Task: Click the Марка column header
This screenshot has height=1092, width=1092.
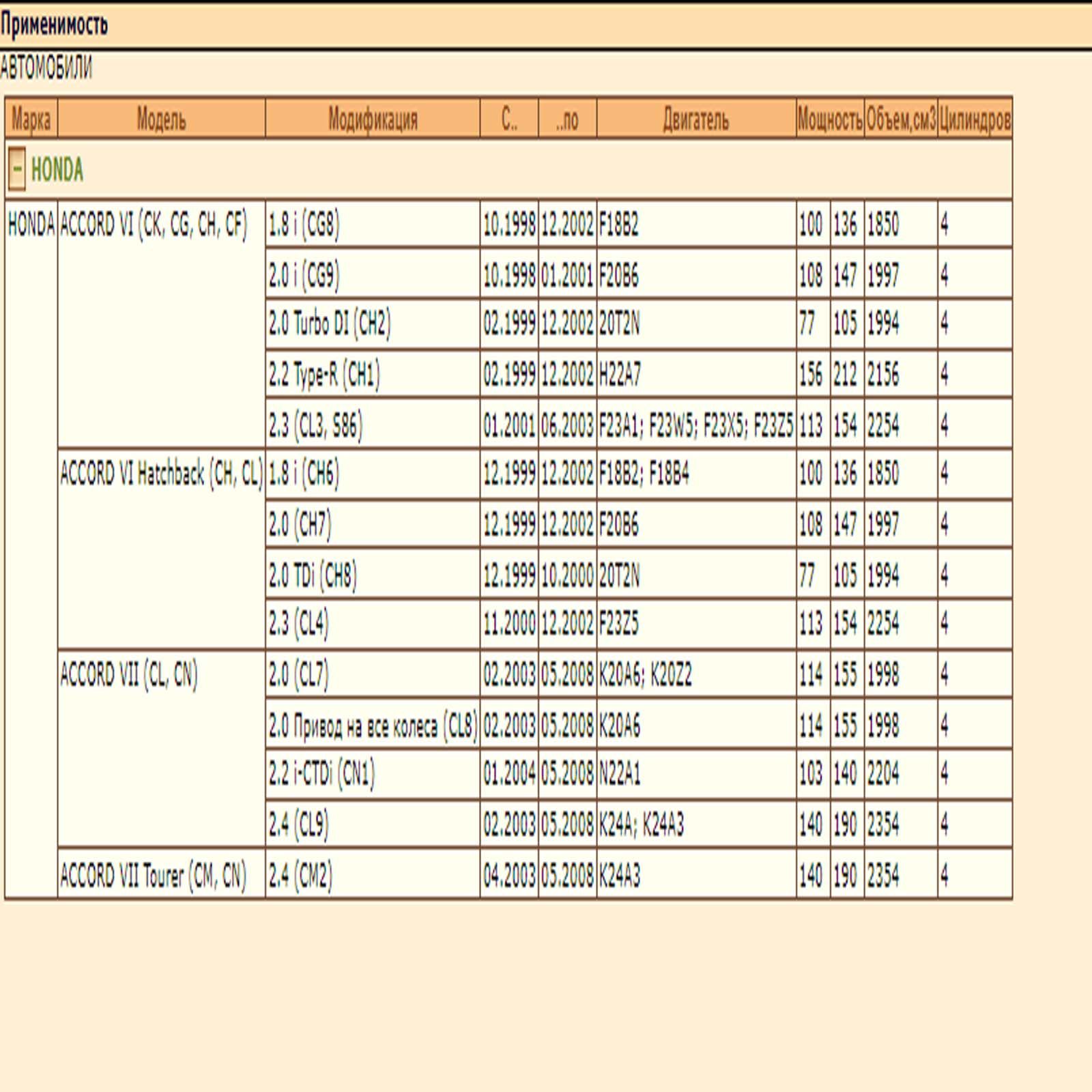Action: (31, 119)
